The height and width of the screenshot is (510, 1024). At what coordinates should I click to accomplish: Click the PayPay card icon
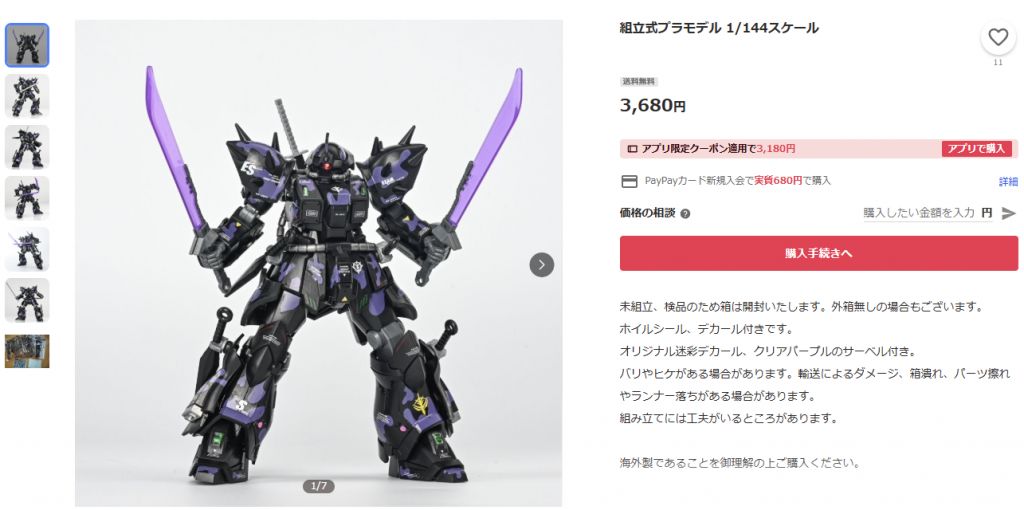coord(629,182)
